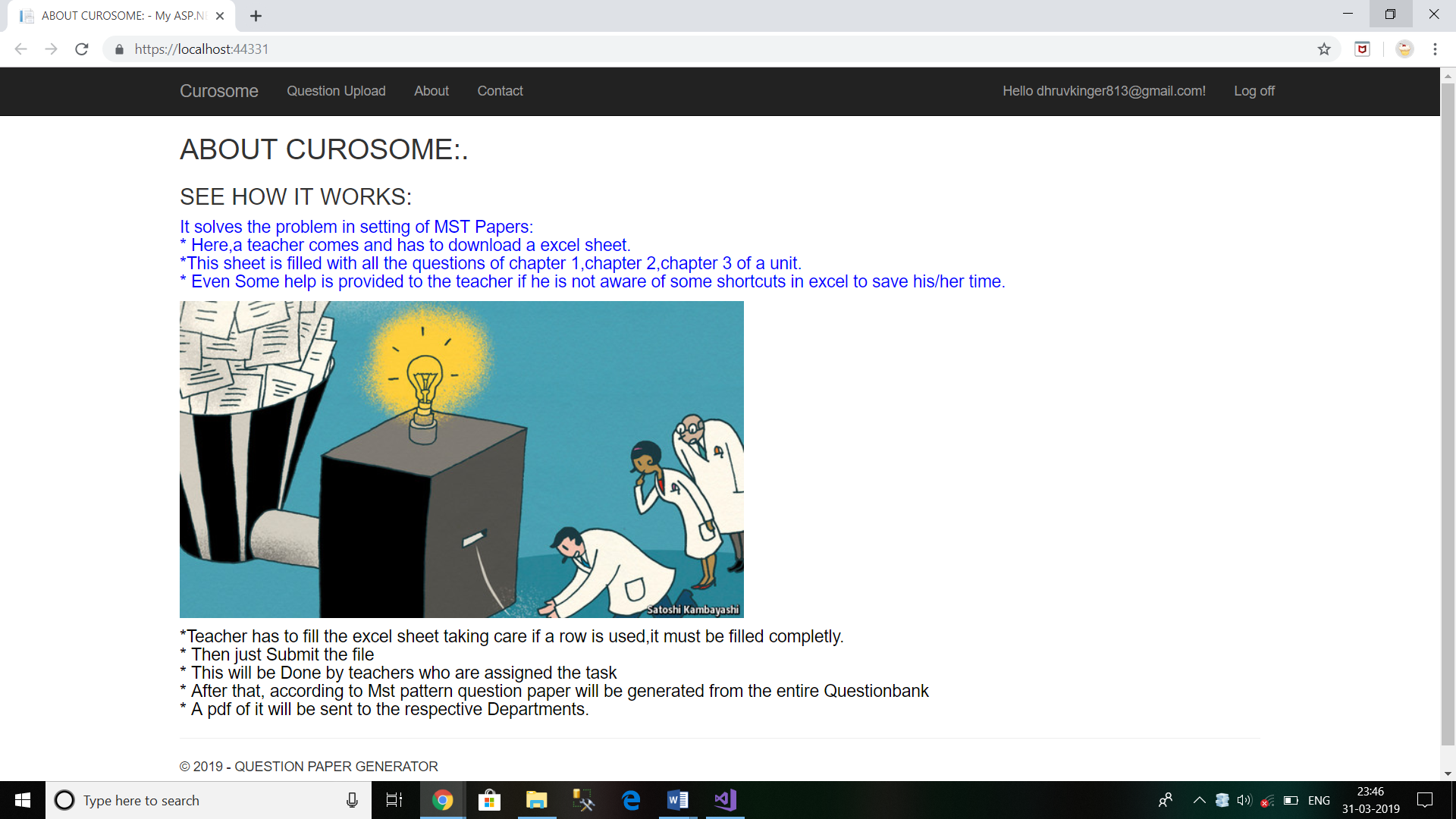This screenshot has width=1456, height=819.
Task: Open Microsoft Word from the taskbar
Action: 677,800
